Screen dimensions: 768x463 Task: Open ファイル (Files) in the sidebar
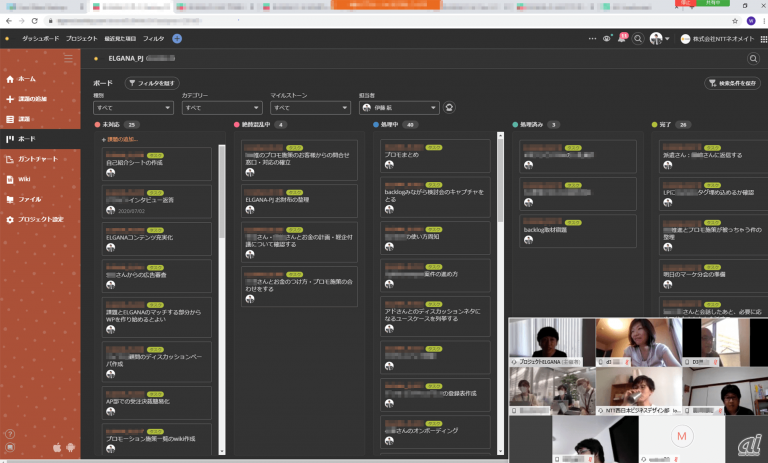click(29, 199)
